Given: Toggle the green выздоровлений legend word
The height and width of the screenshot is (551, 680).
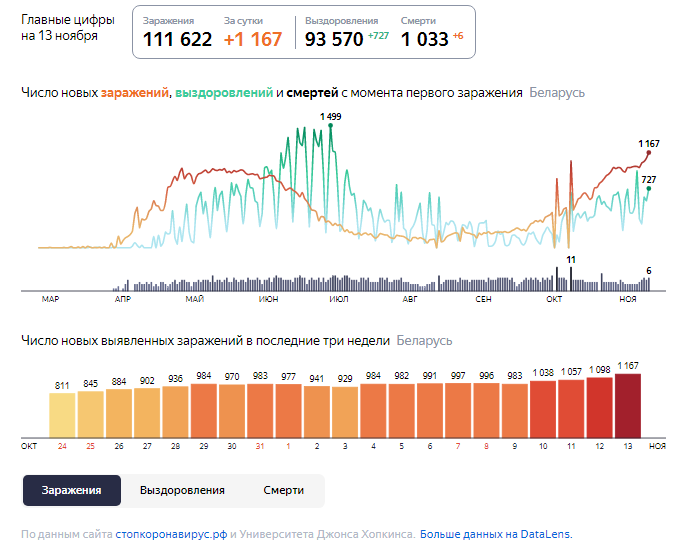Looking at the screenshot, I should tap(224, 93).
